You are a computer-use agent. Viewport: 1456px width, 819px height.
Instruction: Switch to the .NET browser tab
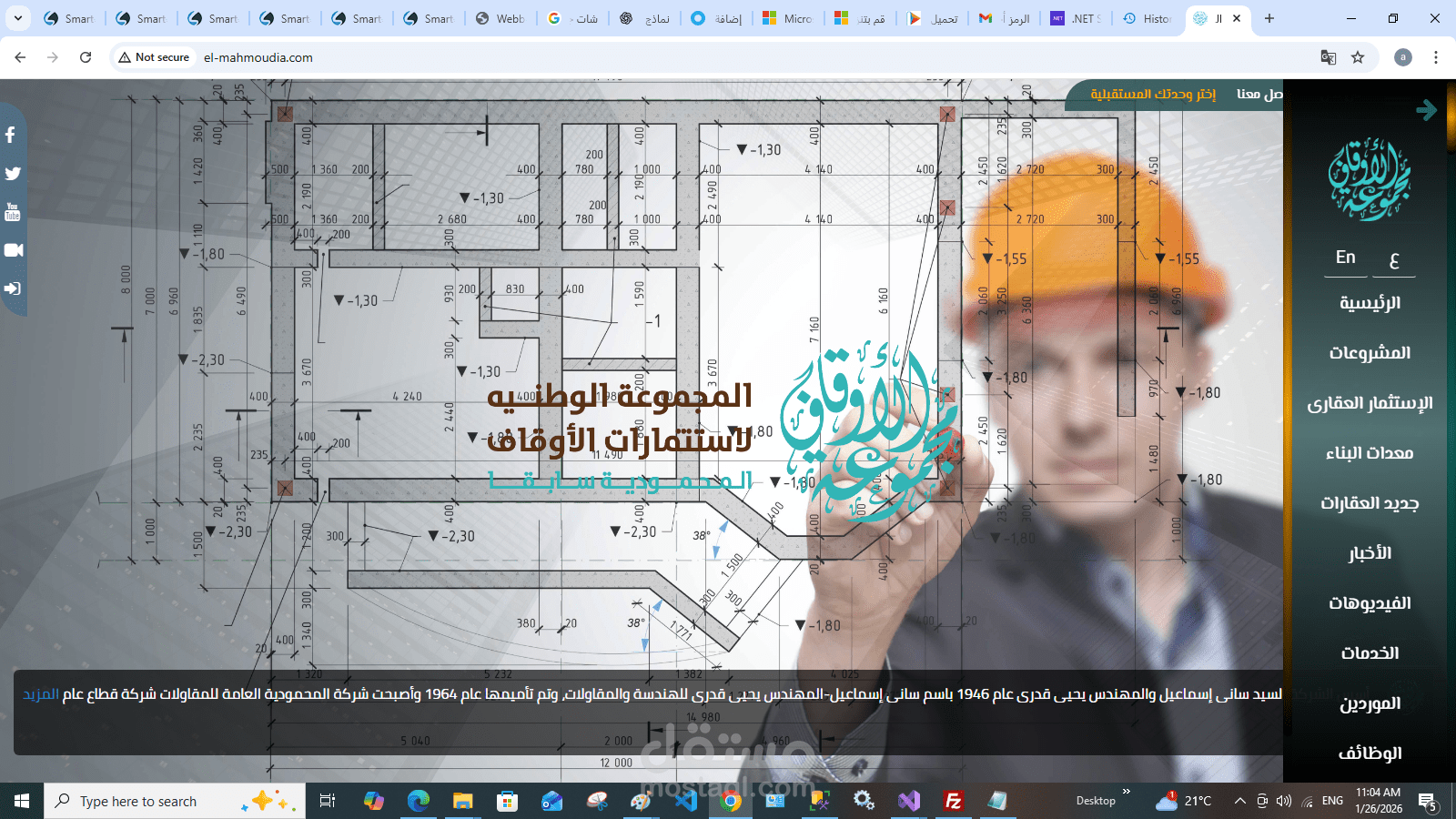pyautogui.click(x=1075, y=18)
